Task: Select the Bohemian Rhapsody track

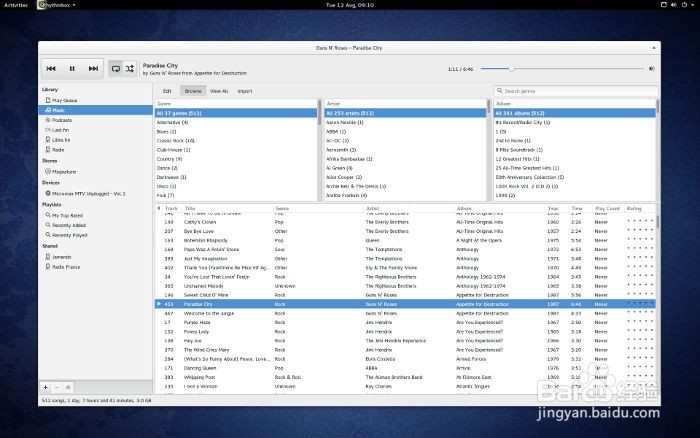Action: [405, 240]
